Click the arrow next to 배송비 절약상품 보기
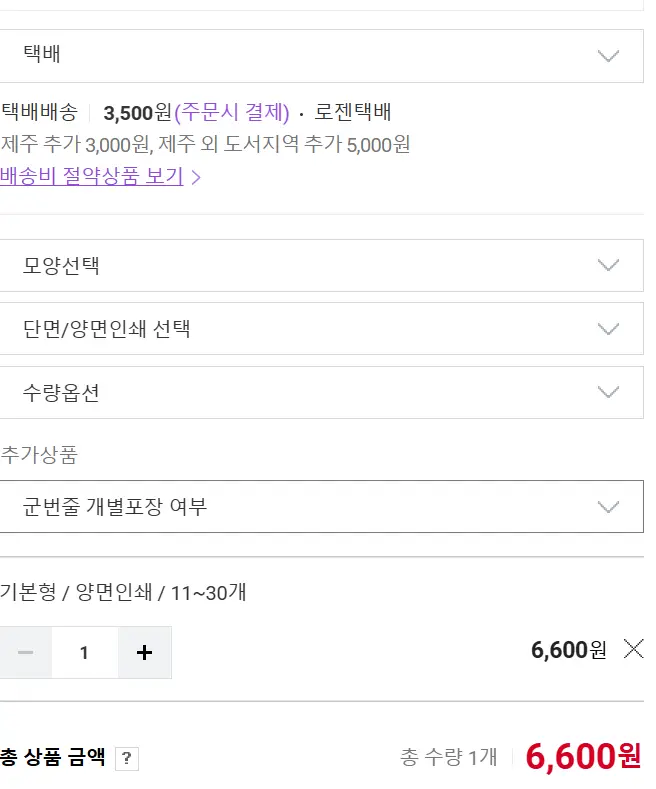The image size is (656, 789). point(197,178)
